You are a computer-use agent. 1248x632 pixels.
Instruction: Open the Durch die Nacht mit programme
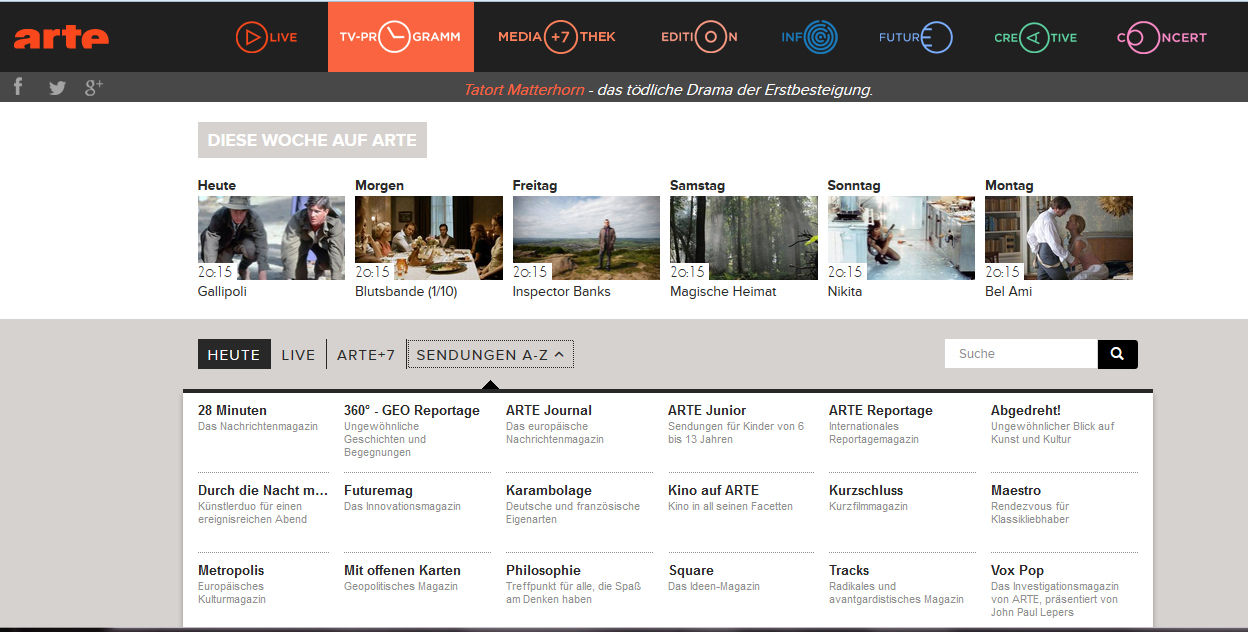263,490
